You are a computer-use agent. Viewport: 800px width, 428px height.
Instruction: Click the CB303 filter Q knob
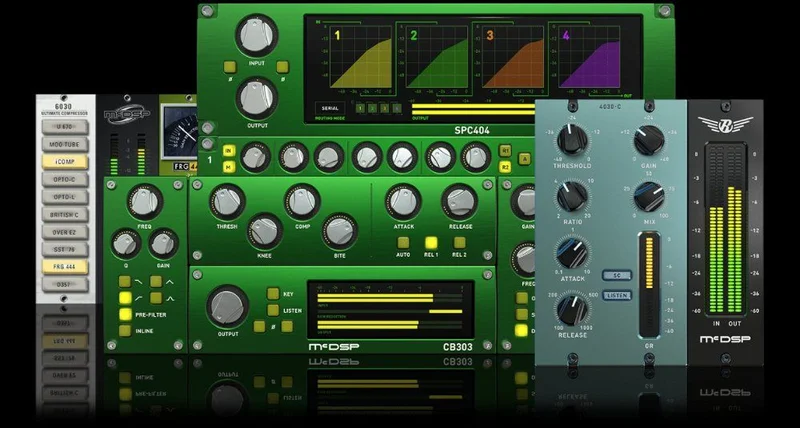tap(126, 243)
